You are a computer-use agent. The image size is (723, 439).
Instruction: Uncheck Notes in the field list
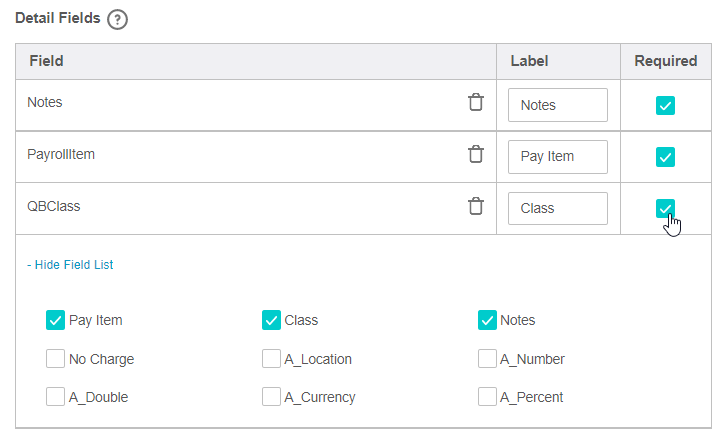487,320
